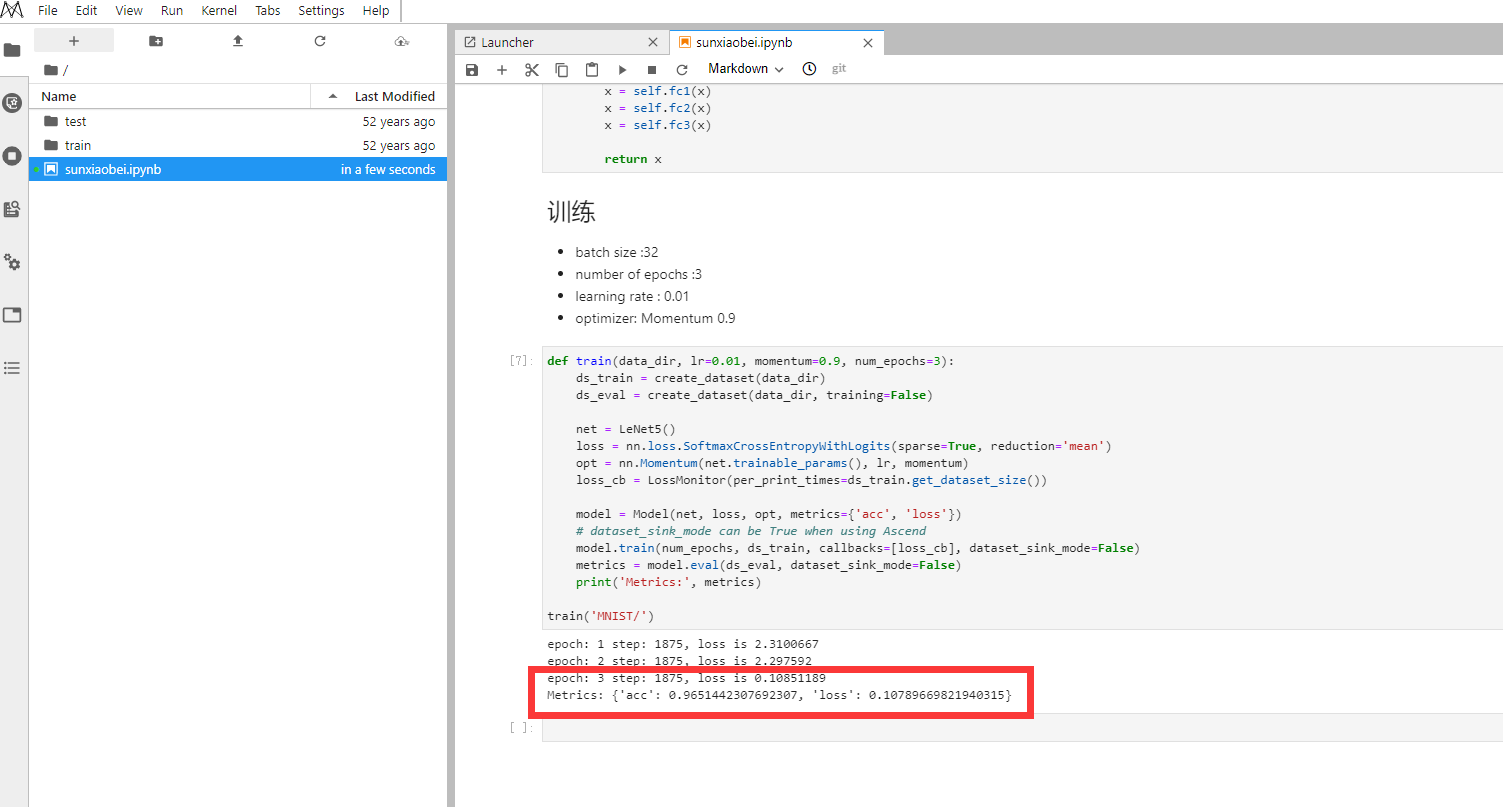Click the 'optimizer: Momentum 0.9' bullet
This screenshot has height=807, width=1503.
pos(655,318)
